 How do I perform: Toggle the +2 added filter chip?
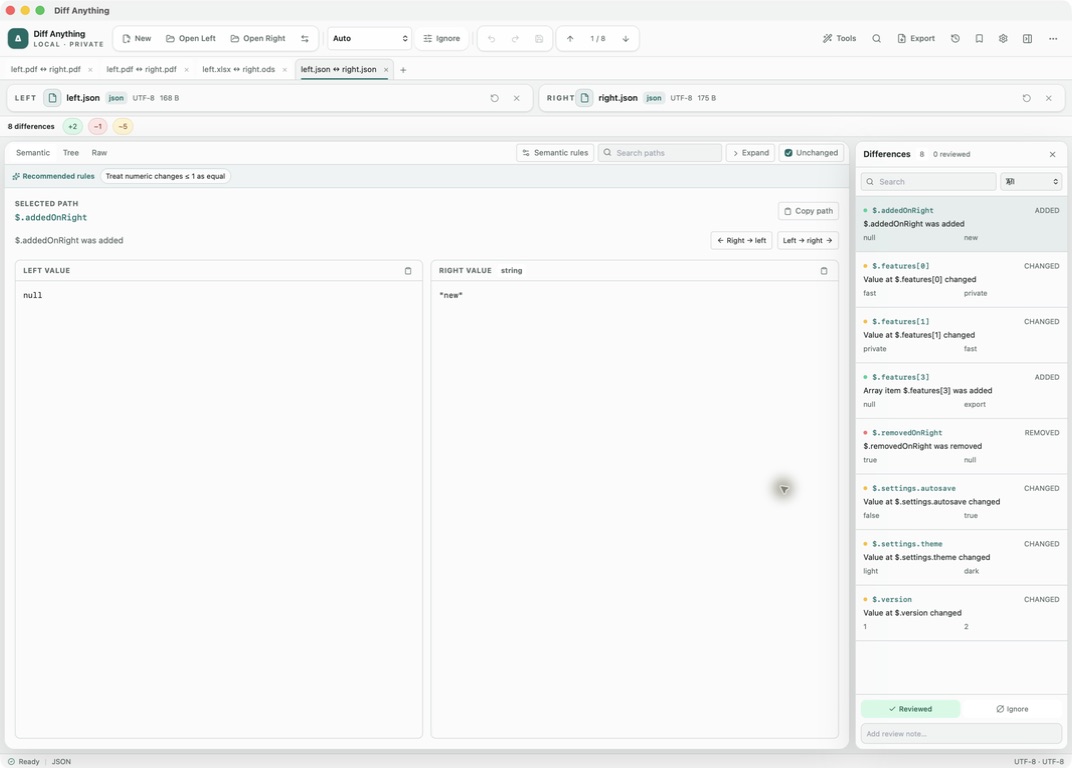[x=72, y=127]
